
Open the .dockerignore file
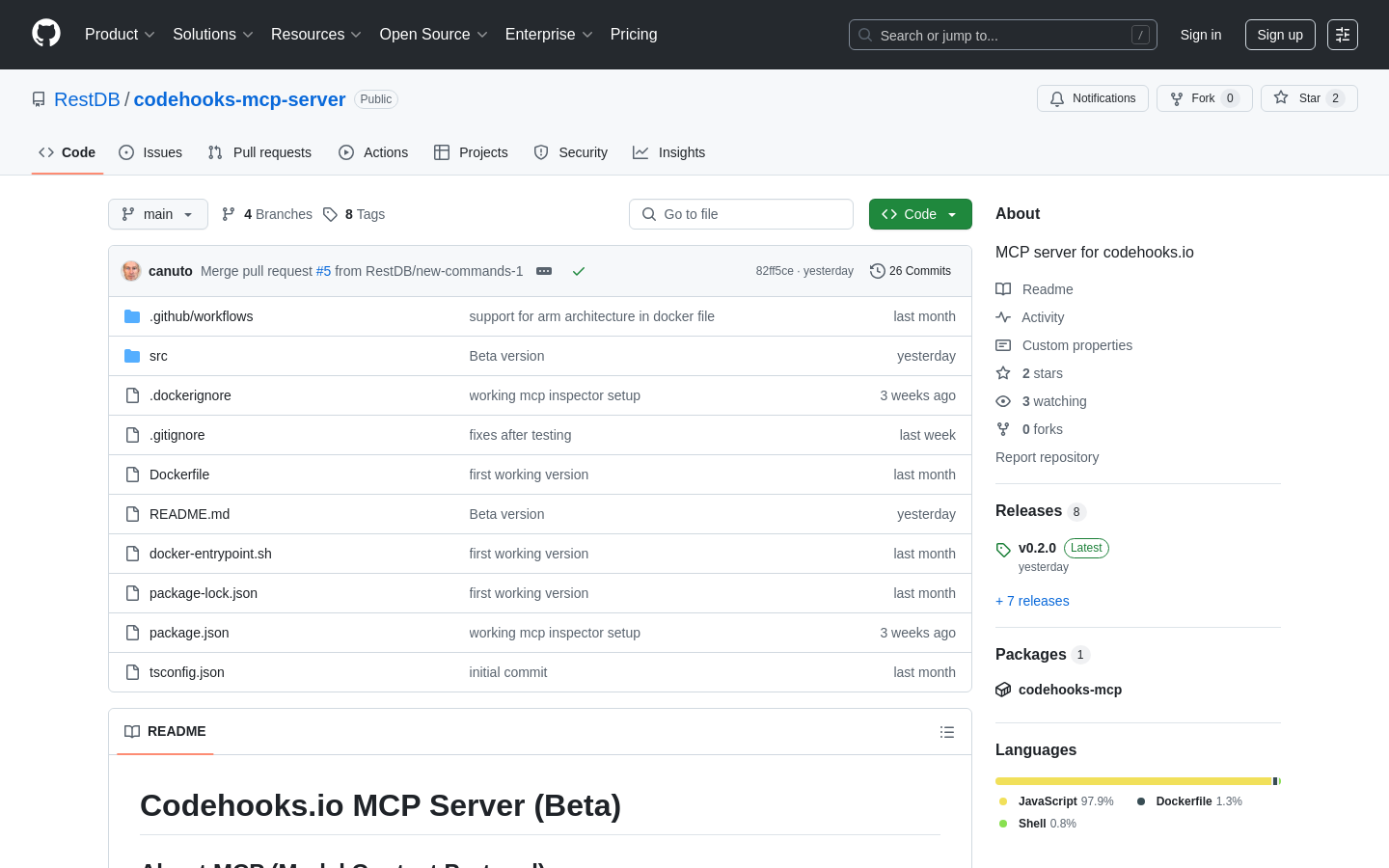pos(190,395)
